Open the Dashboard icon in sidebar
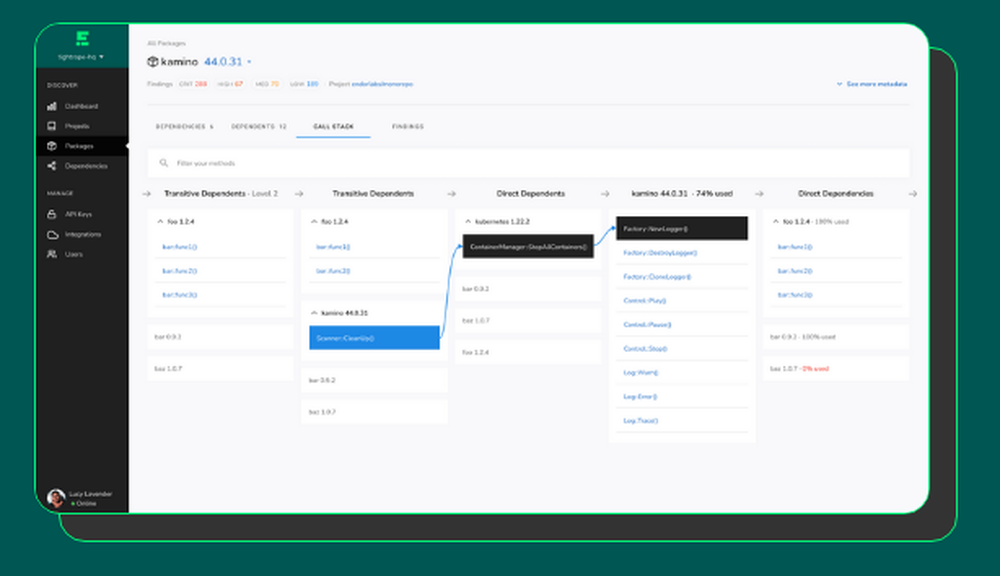Image resolution: width=1000 pixels, height=576 pixels. [52, 106]
